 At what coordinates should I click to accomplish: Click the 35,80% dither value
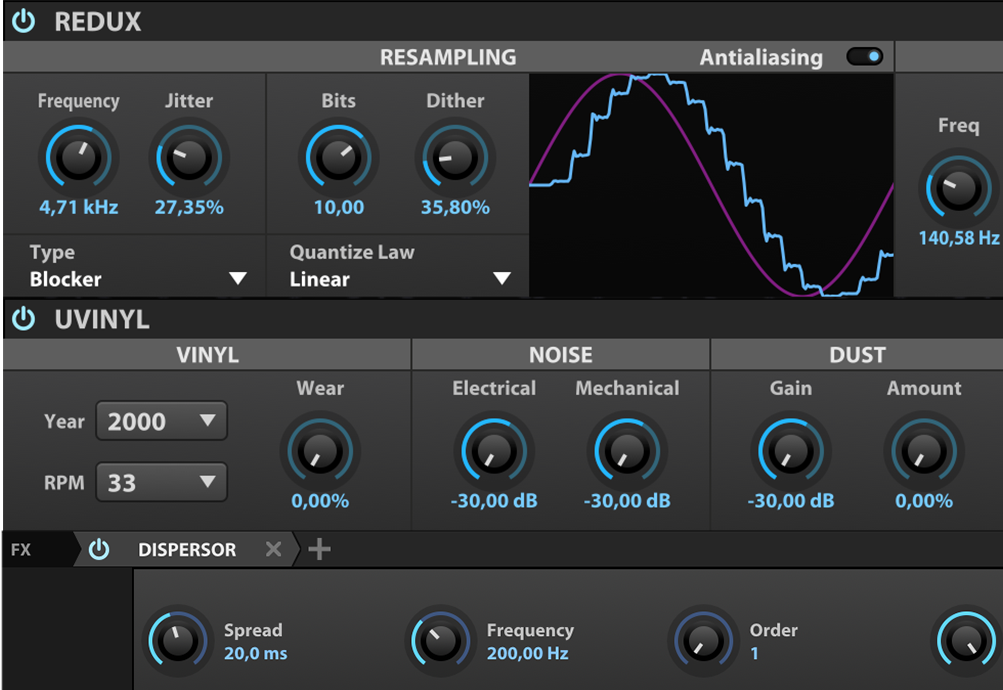pyautogui.click(x=455, y=207)
